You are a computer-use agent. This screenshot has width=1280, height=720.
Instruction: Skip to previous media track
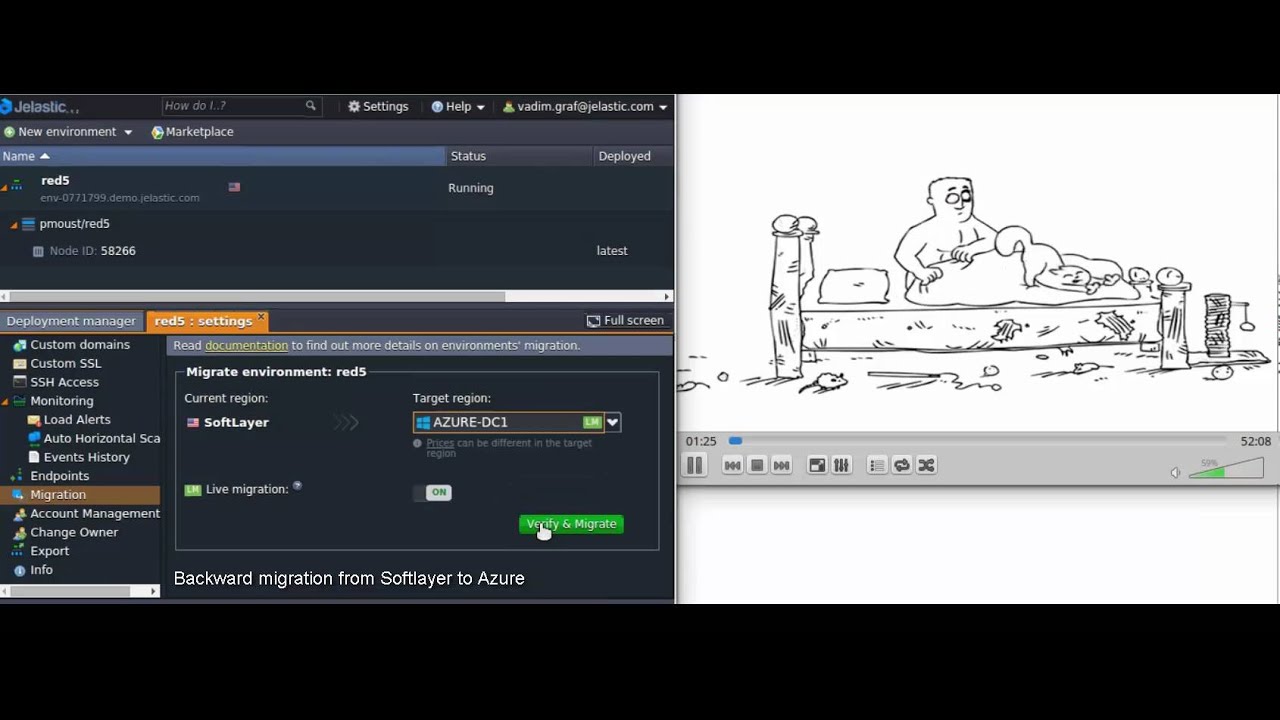click(x=733, y=465)
